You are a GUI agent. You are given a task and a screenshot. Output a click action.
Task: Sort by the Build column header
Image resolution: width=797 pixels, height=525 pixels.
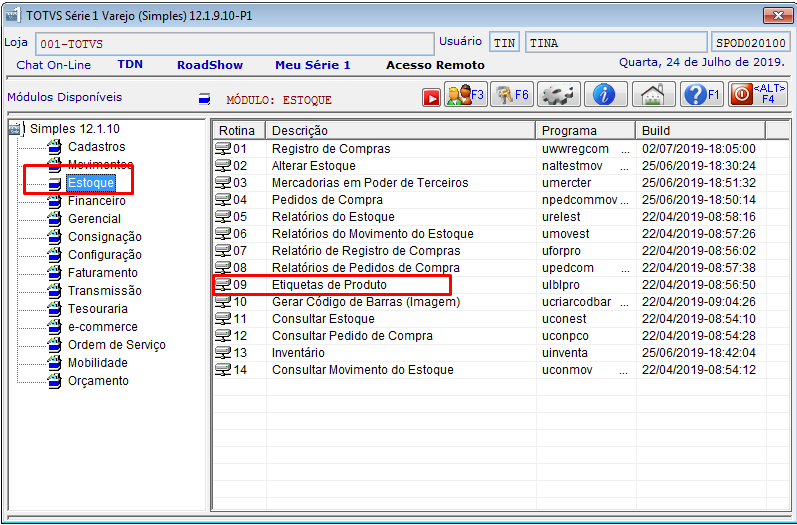[x=700, y=131]
